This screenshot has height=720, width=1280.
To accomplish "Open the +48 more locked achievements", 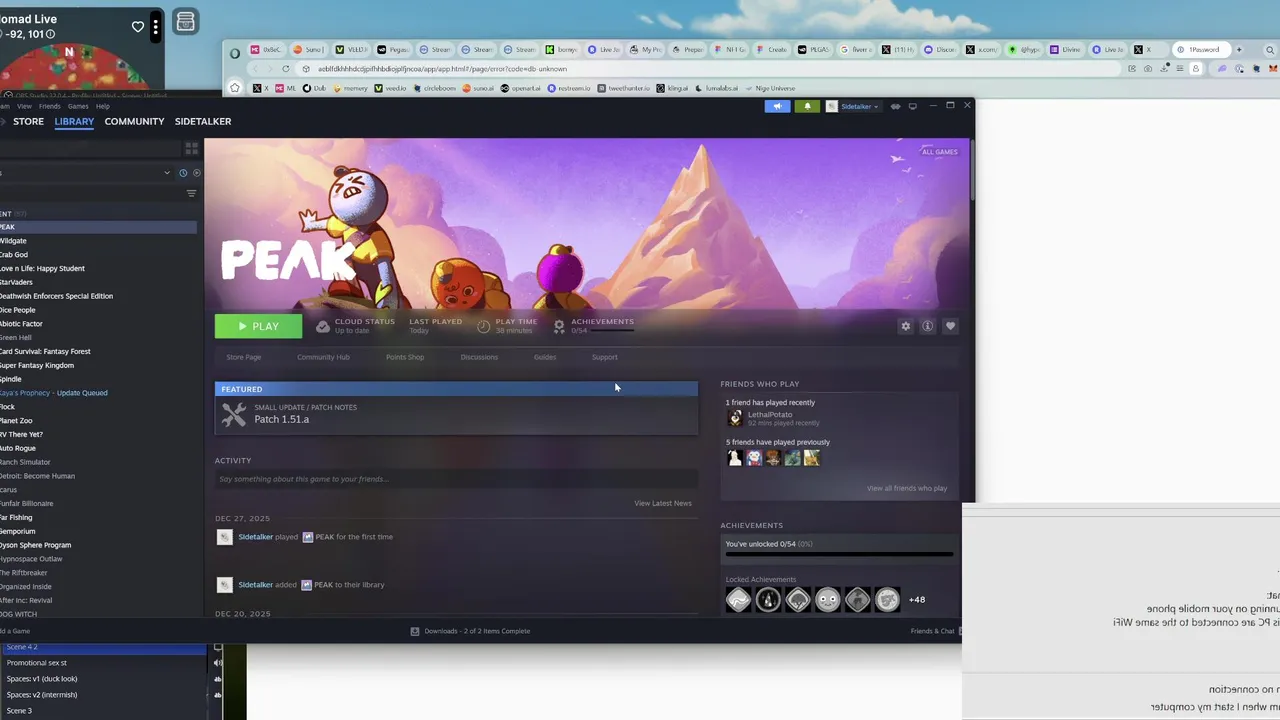I will click(x=917, y=600).
